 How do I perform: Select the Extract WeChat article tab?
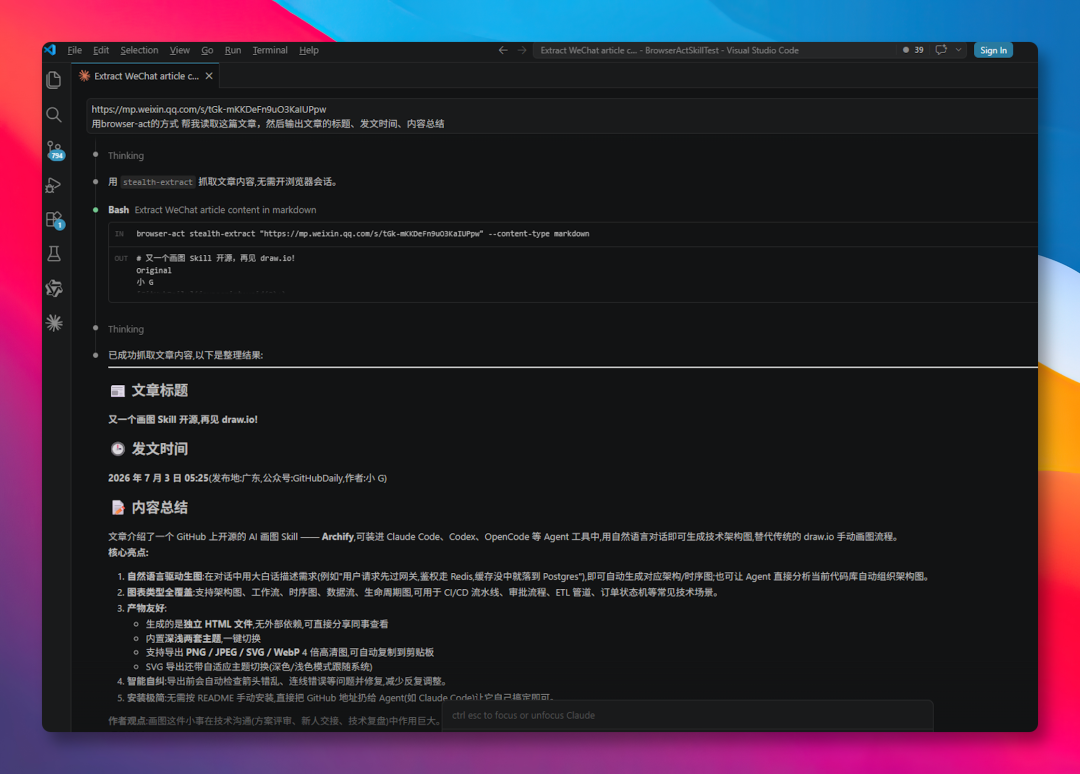pyautogui.click(x=146, y=76)
